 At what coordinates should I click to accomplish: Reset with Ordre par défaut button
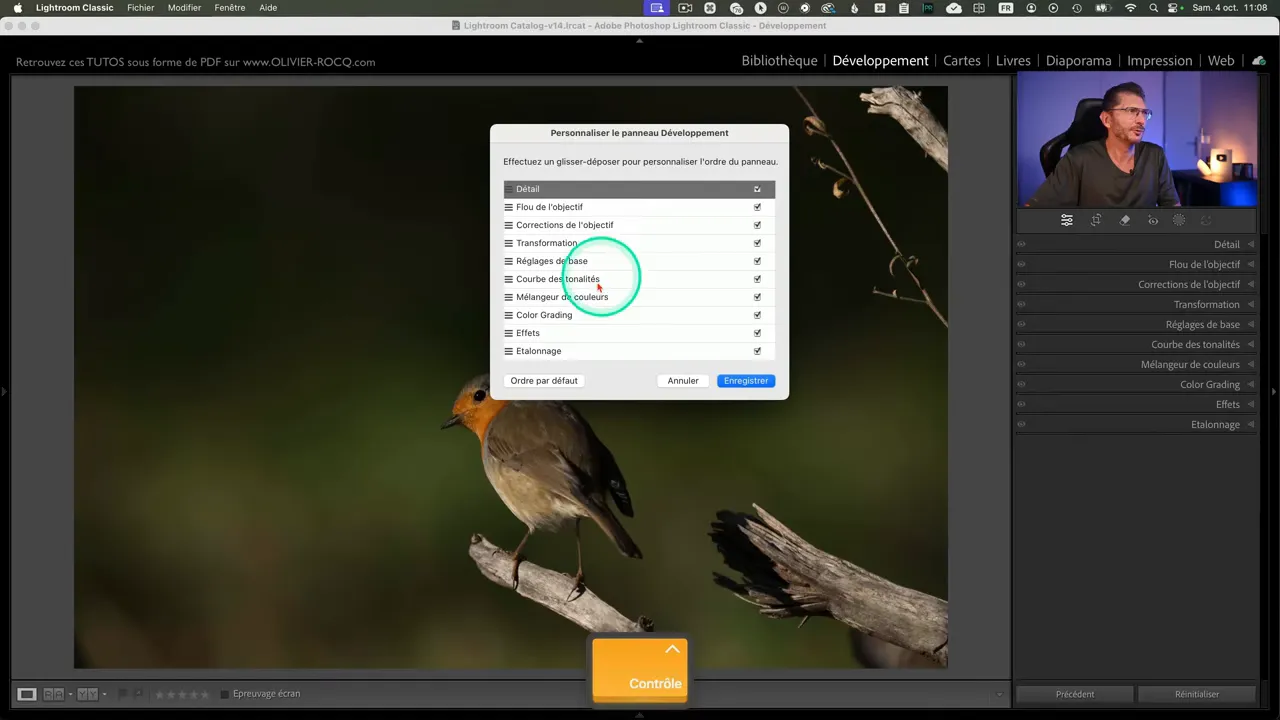tap(544, 381)
